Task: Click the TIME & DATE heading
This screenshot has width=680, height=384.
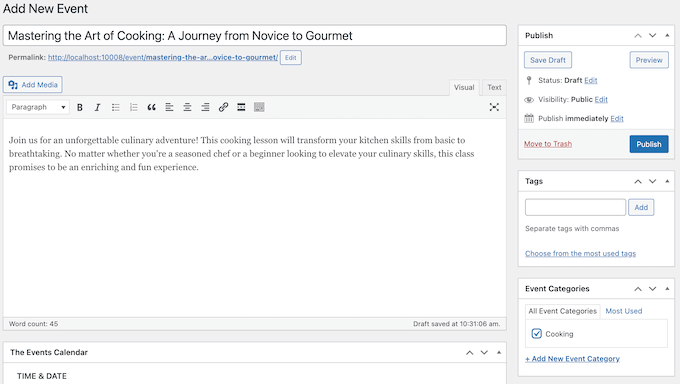Action: 42,376
